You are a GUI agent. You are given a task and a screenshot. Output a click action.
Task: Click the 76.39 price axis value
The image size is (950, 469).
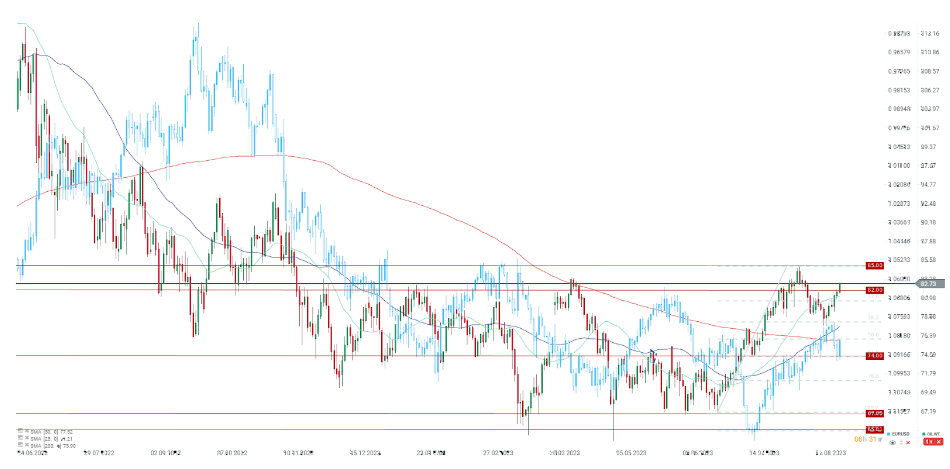click(928, 336)
